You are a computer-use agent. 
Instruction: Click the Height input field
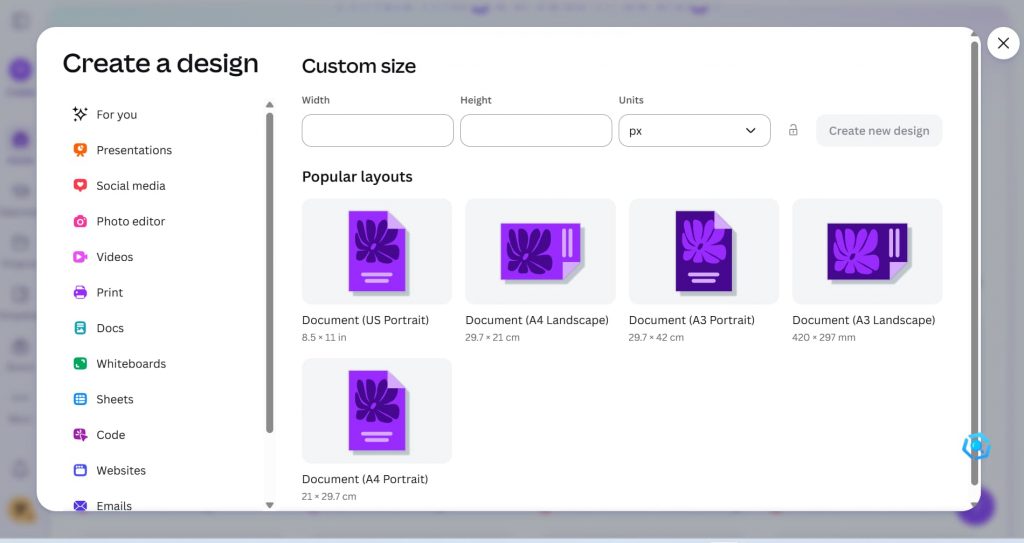coord(536,131)
